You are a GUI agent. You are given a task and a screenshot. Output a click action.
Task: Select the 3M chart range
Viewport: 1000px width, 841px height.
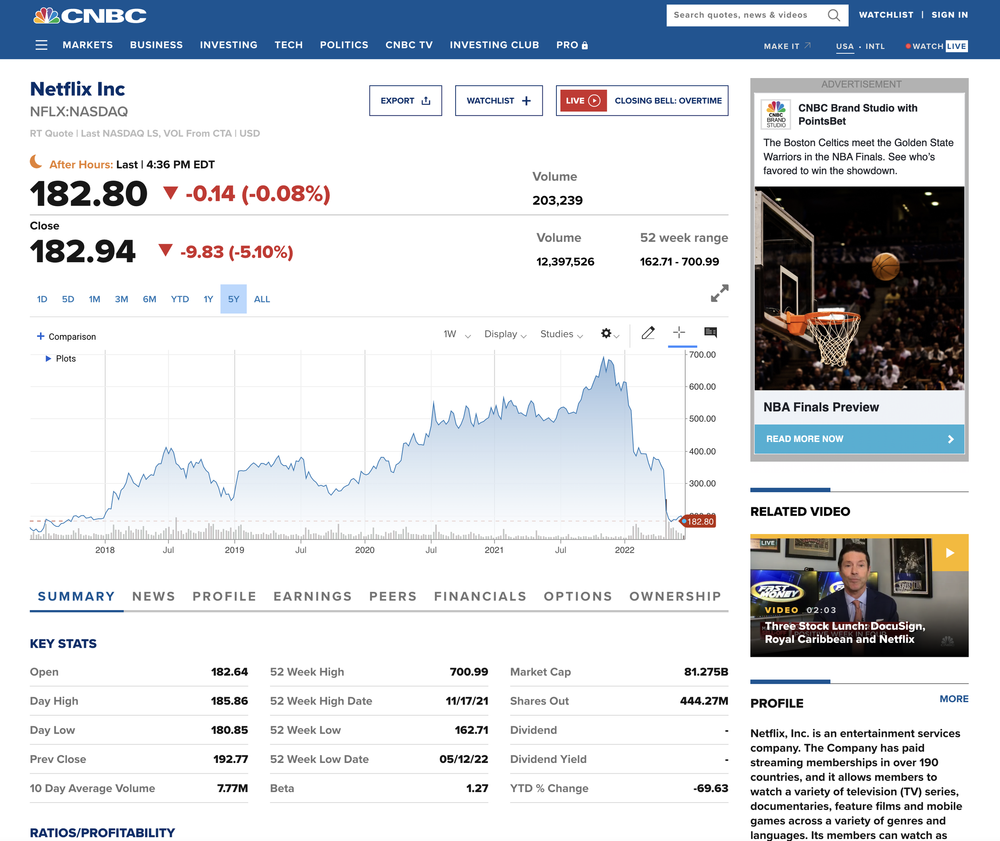pos(121,299)
